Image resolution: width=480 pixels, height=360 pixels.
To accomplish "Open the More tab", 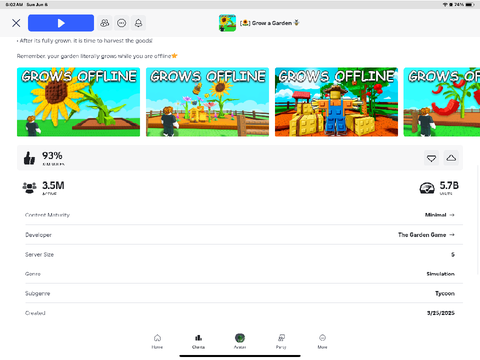I will pos(322,342).
